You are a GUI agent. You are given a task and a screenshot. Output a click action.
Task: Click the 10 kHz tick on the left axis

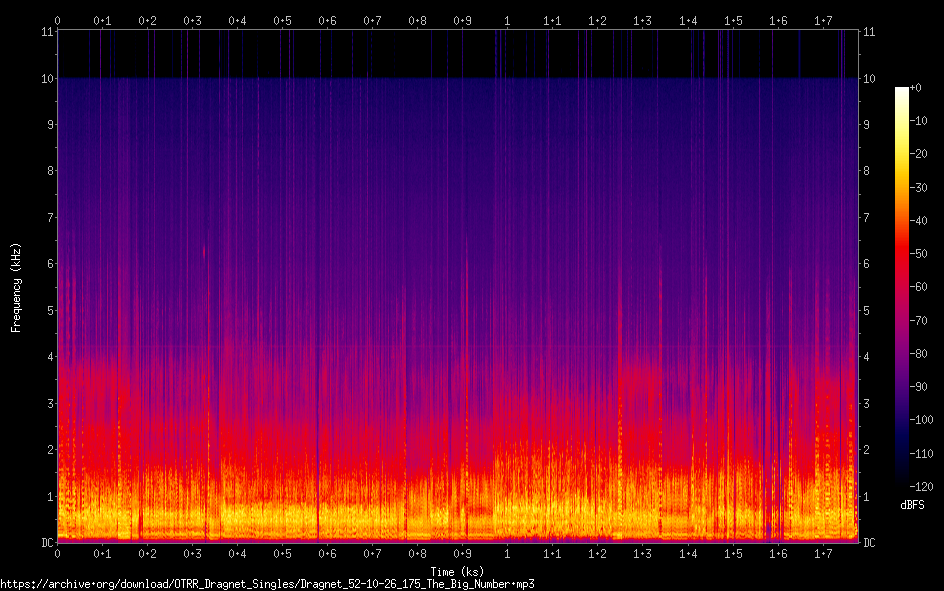47,78
